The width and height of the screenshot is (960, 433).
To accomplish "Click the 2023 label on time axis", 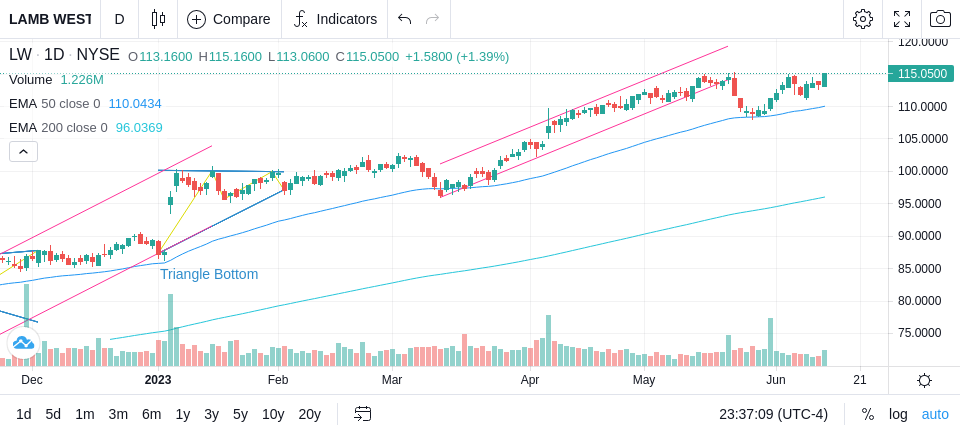I will pyautogui.click(x=158, y=380).
